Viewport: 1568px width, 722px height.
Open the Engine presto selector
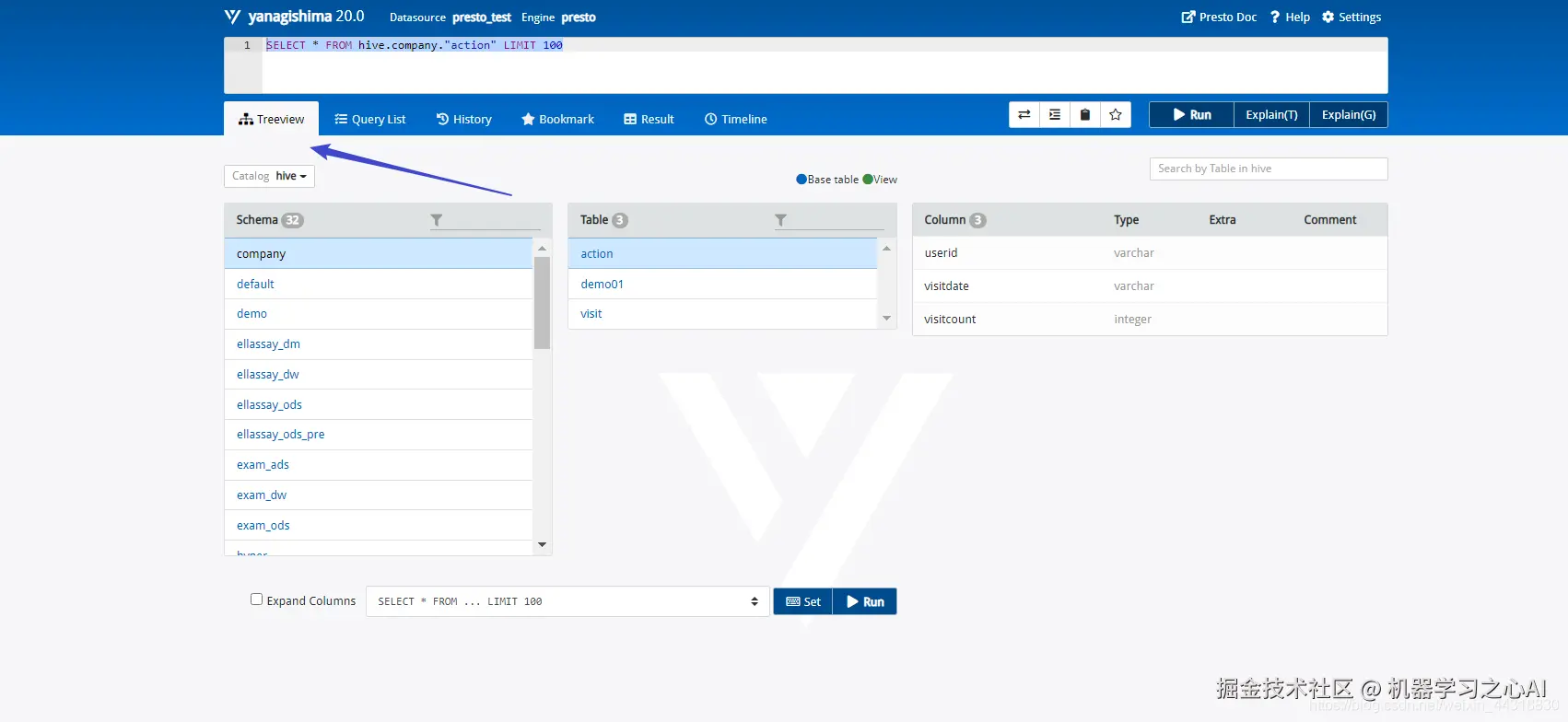tap(558, 17)
